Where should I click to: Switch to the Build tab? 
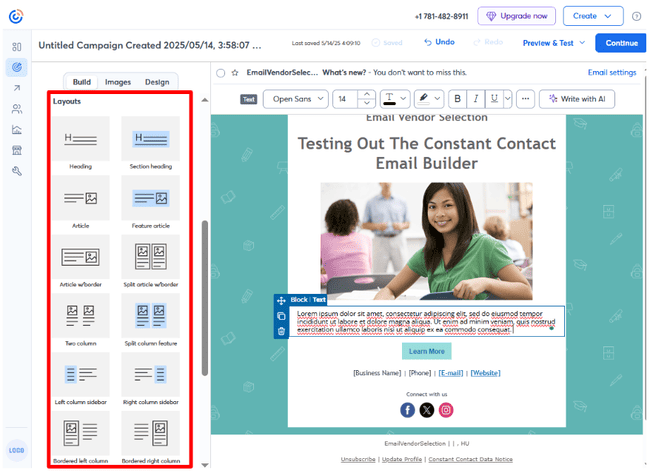[x=82, y=82]
